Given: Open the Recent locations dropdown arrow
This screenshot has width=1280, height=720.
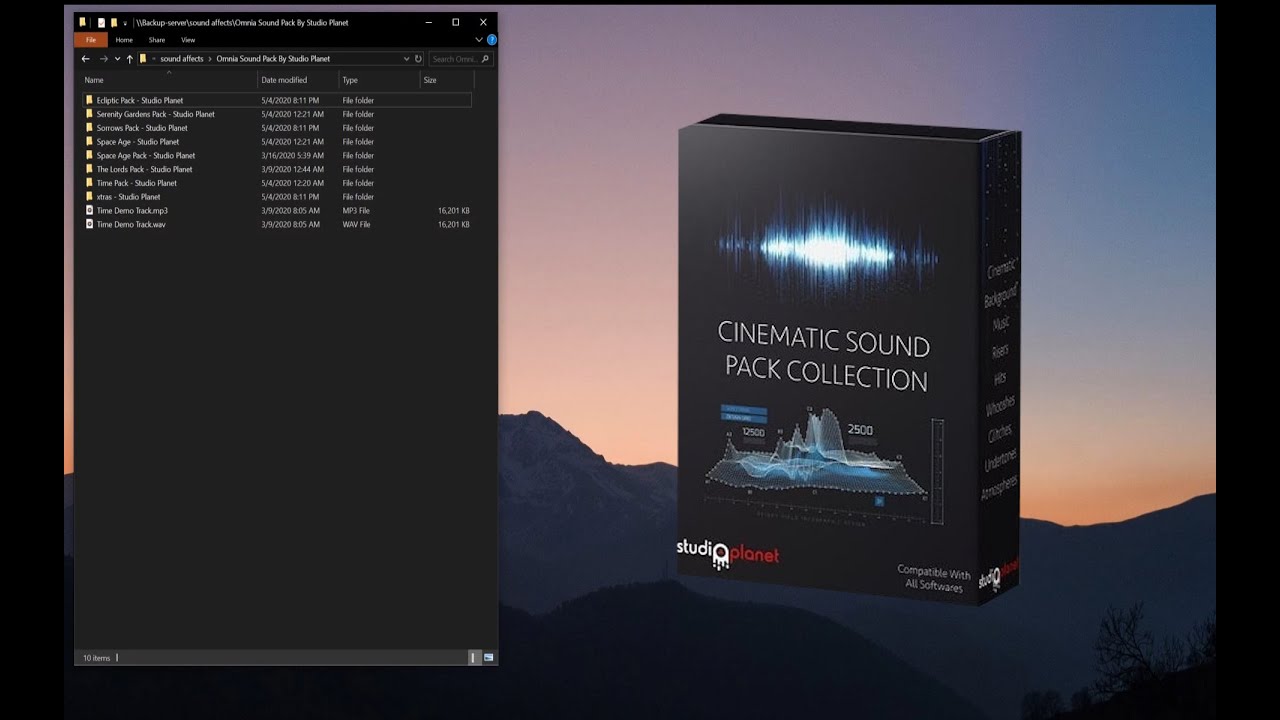Looking at the screenshot, I should tap(117, 59).
